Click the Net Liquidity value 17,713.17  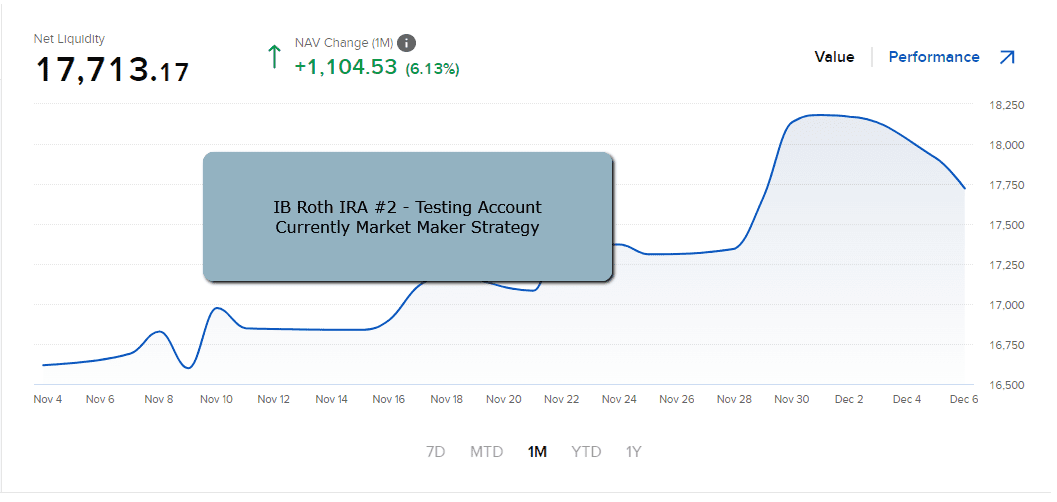(x=112, y=70)
